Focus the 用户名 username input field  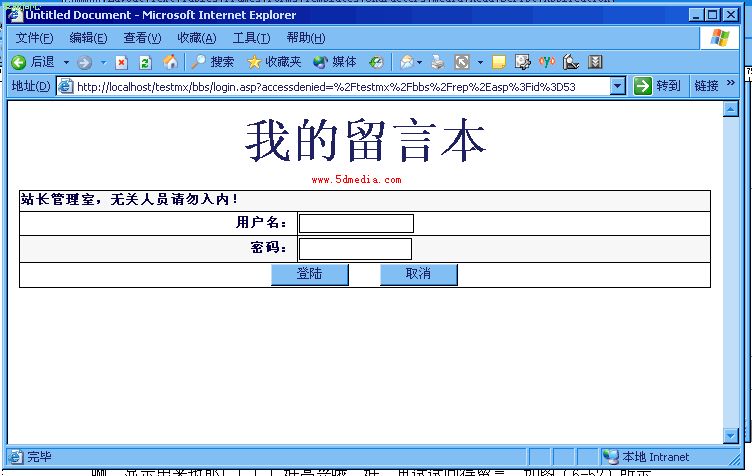(x=356, y=223)
